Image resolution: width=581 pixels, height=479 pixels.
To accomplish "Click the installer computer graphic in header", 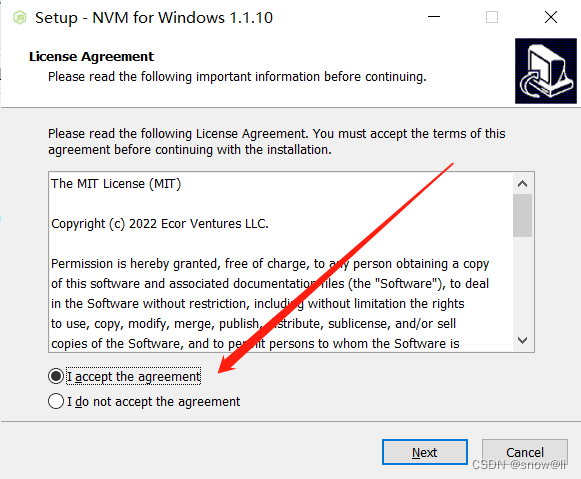I will click(546, 71).
